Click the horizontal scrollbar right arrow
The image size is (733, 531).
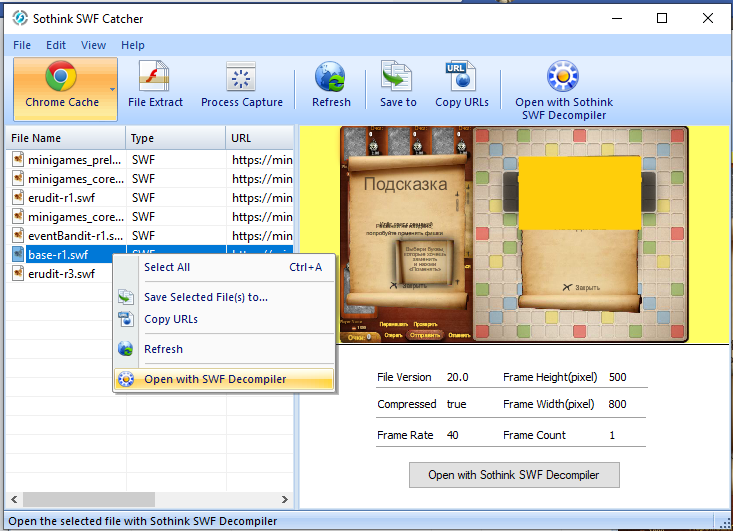(x=285, y=499)
